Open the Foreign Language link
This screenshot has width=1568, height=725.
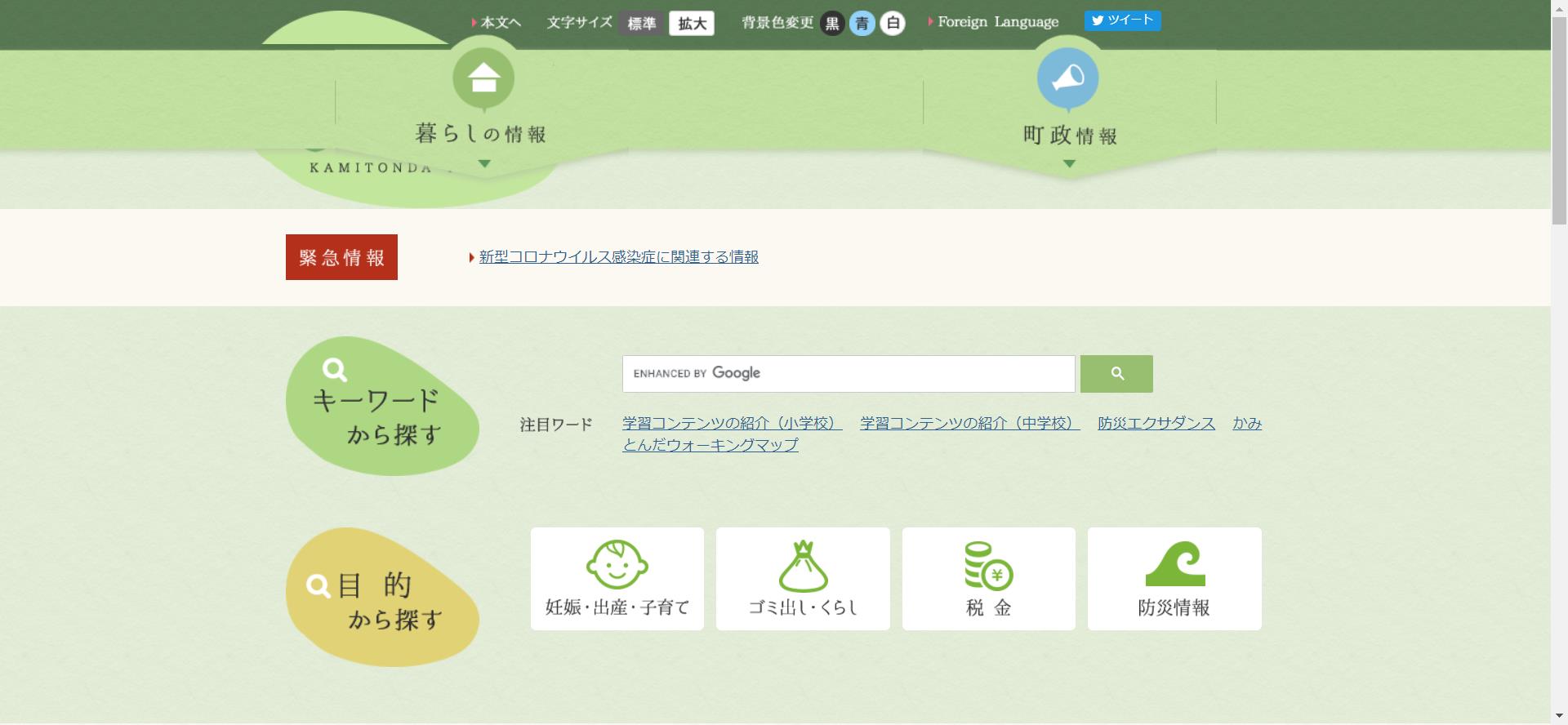[997, 22]
